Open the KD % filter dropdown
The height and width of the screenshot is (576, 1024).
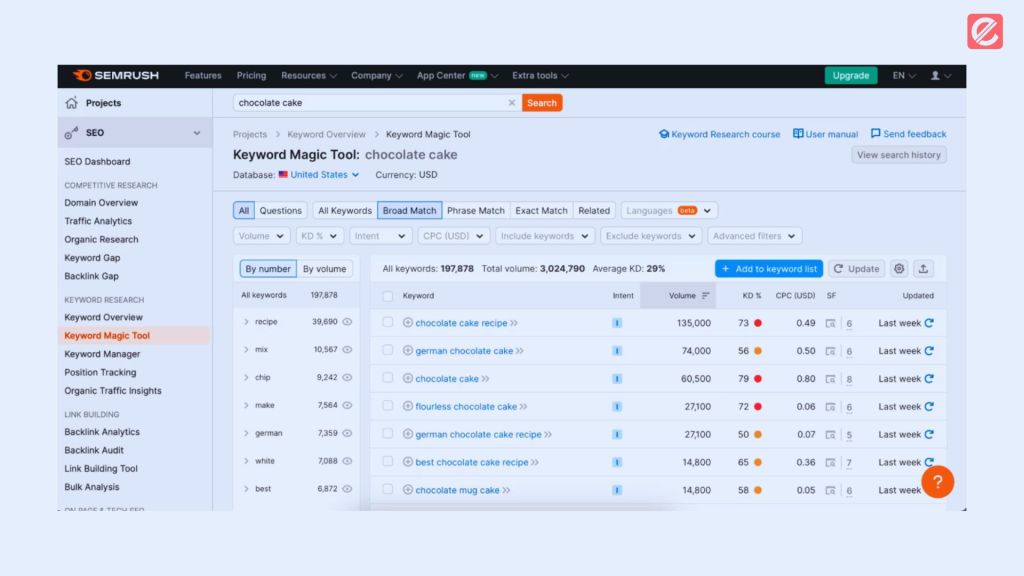coord(319,236)
